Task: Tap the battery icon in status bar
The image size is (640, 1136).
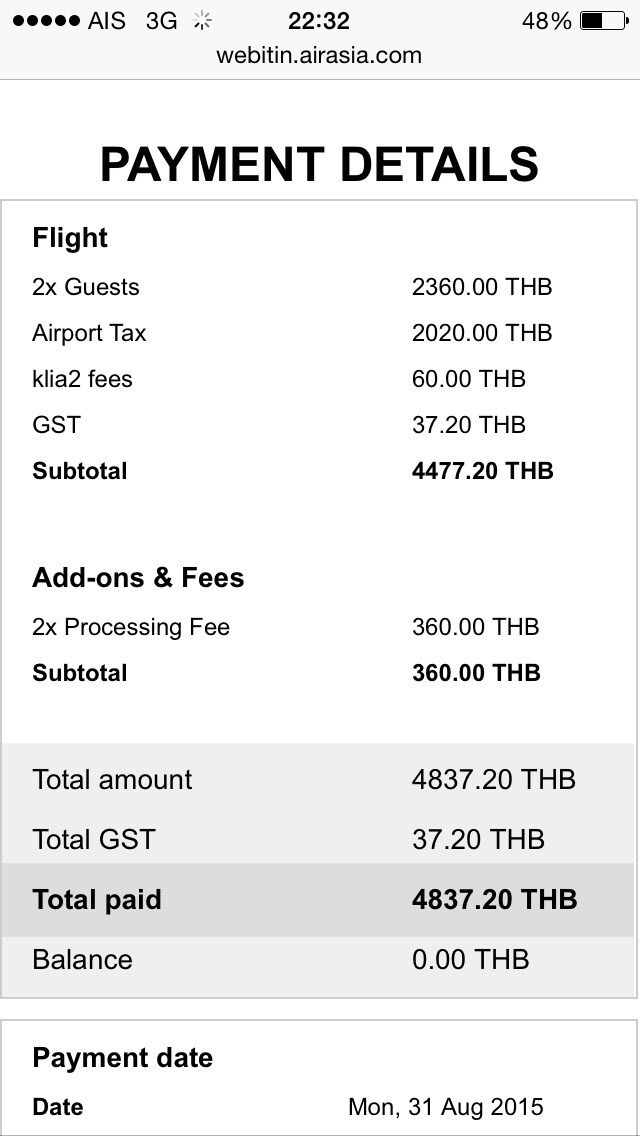Action: pyautogui.click(x=604, y=20)
